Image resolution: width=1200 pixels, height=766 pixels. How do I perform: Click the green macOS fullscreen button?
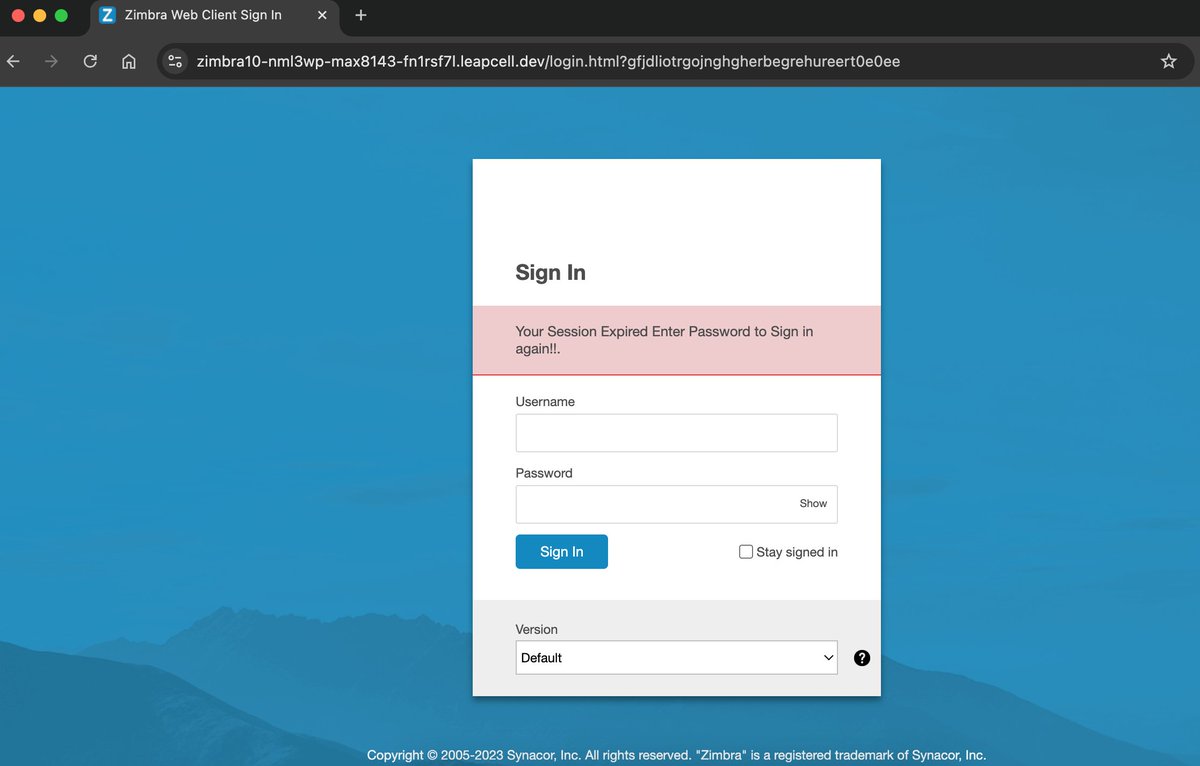(x=62, y=15)
